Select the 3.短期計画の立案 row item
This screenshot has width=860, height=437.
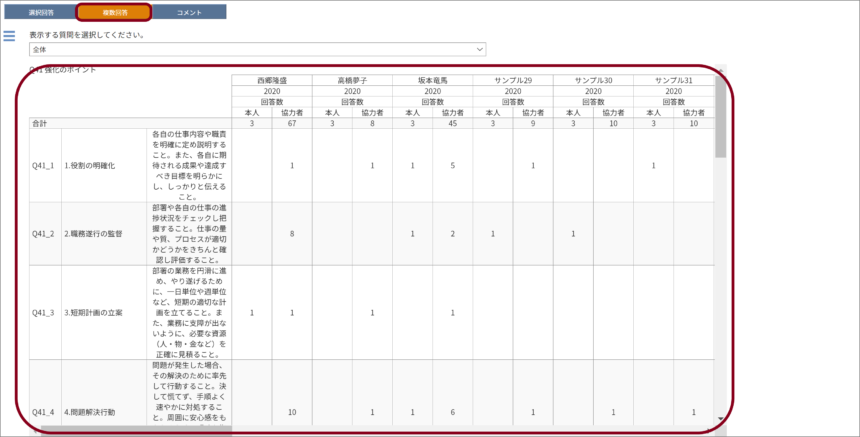coord(93,312)
